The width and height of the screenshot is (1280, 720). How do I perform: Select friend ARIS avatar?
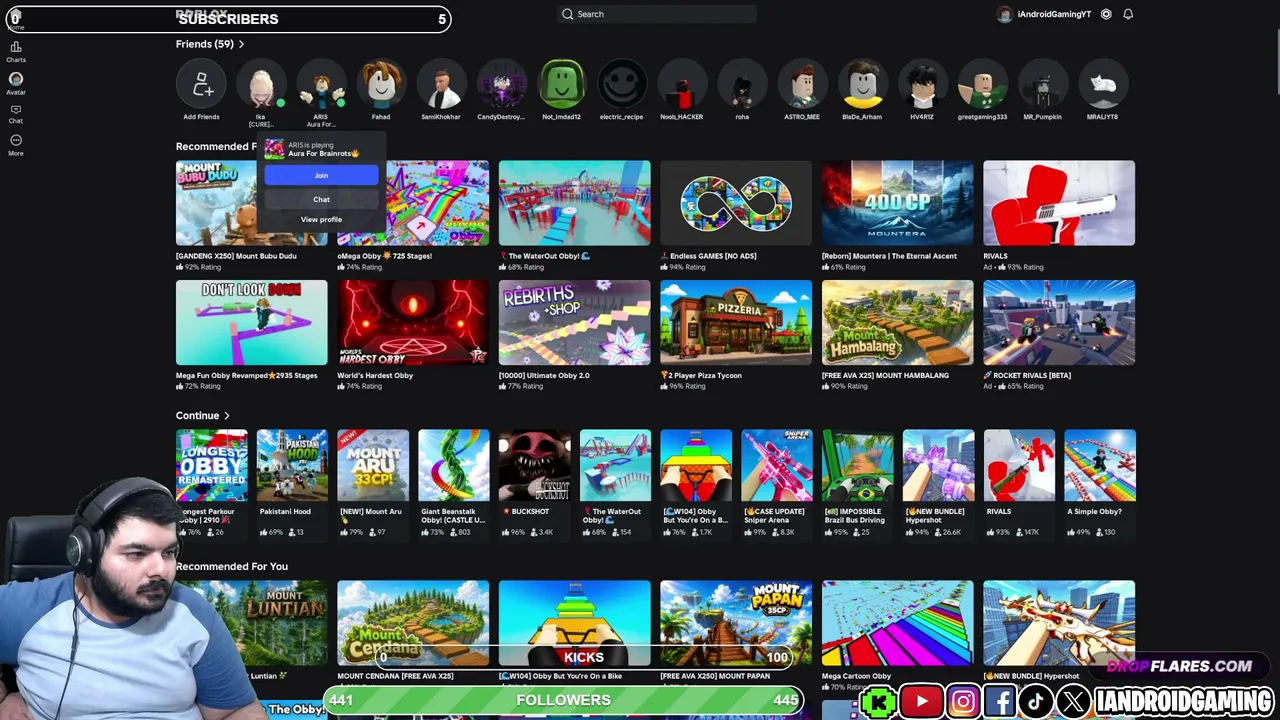pyautogui.click(x=321, y=85)
